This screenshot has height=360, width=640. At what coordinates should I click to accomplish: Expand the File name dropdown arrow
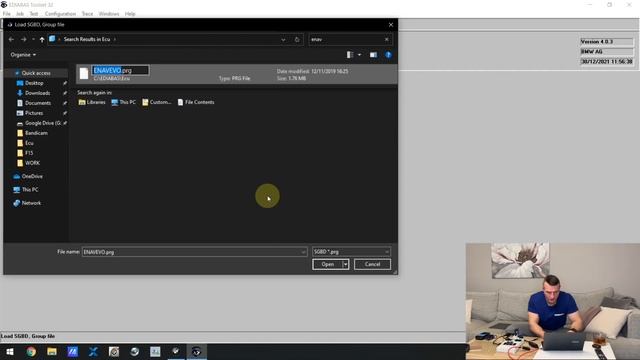click(303, 252)
